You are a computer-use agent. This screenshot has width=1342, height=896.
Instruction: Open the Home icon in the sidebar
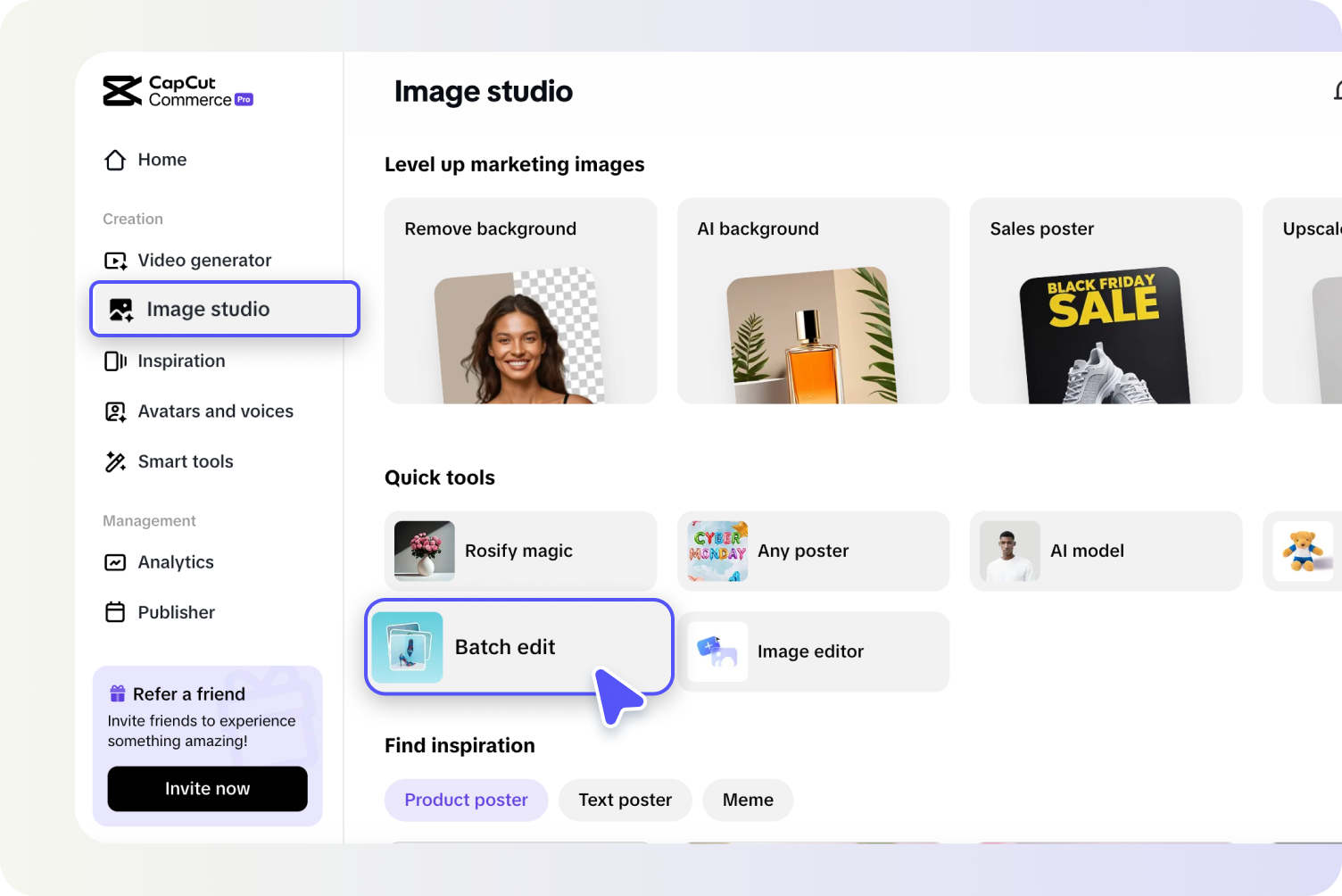[114, 160]
